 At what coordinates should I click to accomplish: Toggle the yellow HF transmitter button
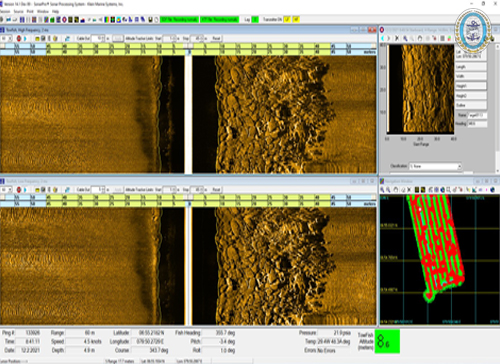point(296,20)
